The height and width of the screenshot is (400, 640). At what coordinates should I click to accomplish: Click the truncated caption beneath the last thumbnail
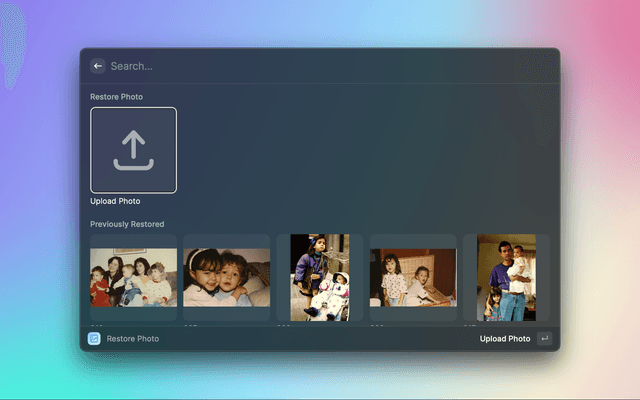tap(470, 325)
